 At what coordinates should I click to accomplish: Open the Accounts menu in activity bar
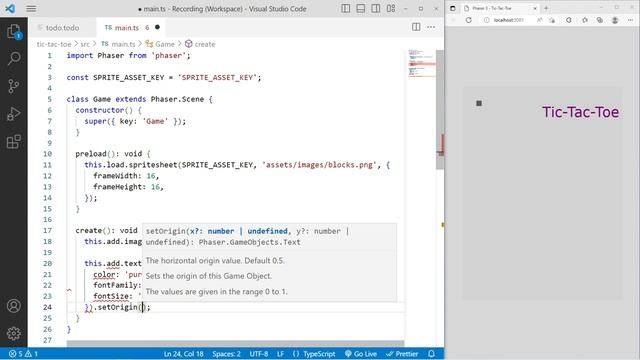[x=13, y=306]
